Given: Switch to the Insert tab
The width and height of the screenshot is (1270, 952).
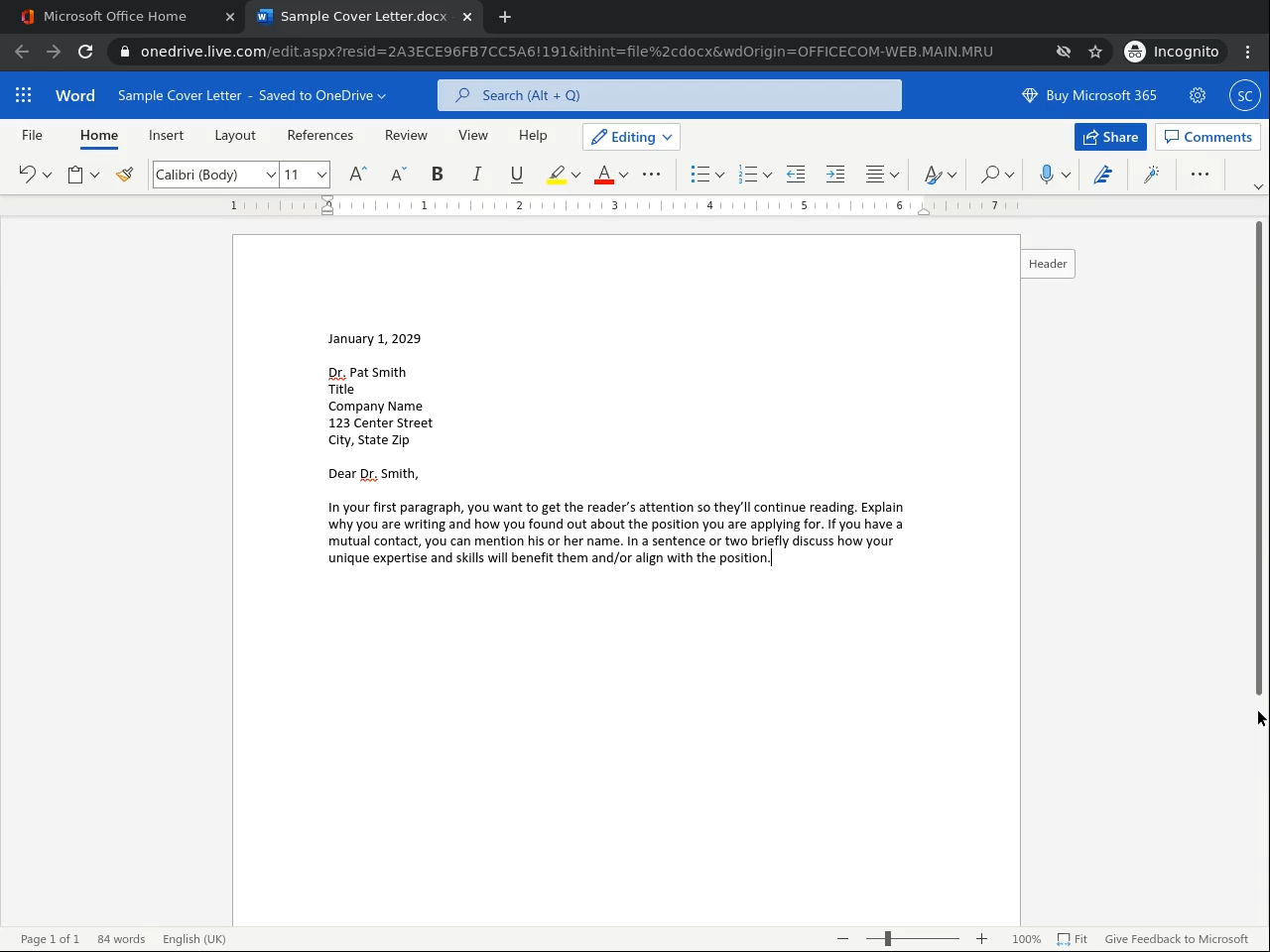Looking at the screenshot, I should 166,135.
